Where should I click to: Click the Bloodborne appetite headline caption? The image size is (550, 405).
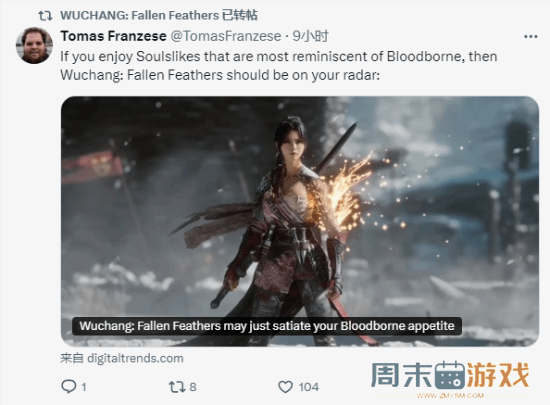(267, 326)
